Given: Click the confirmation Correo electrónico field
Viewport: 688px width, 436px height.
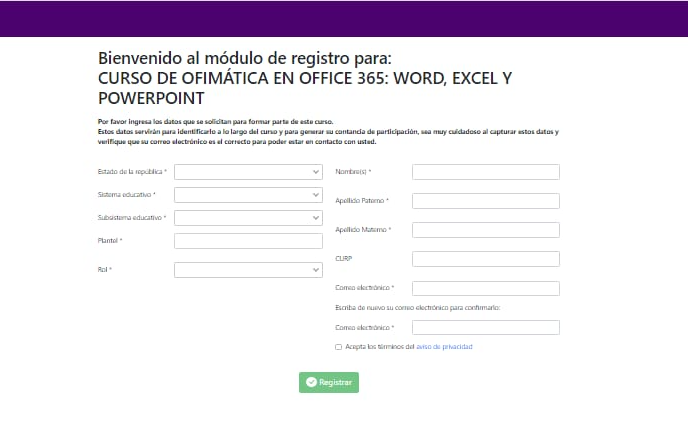Looking at the screenshot, I should point(486,328).
